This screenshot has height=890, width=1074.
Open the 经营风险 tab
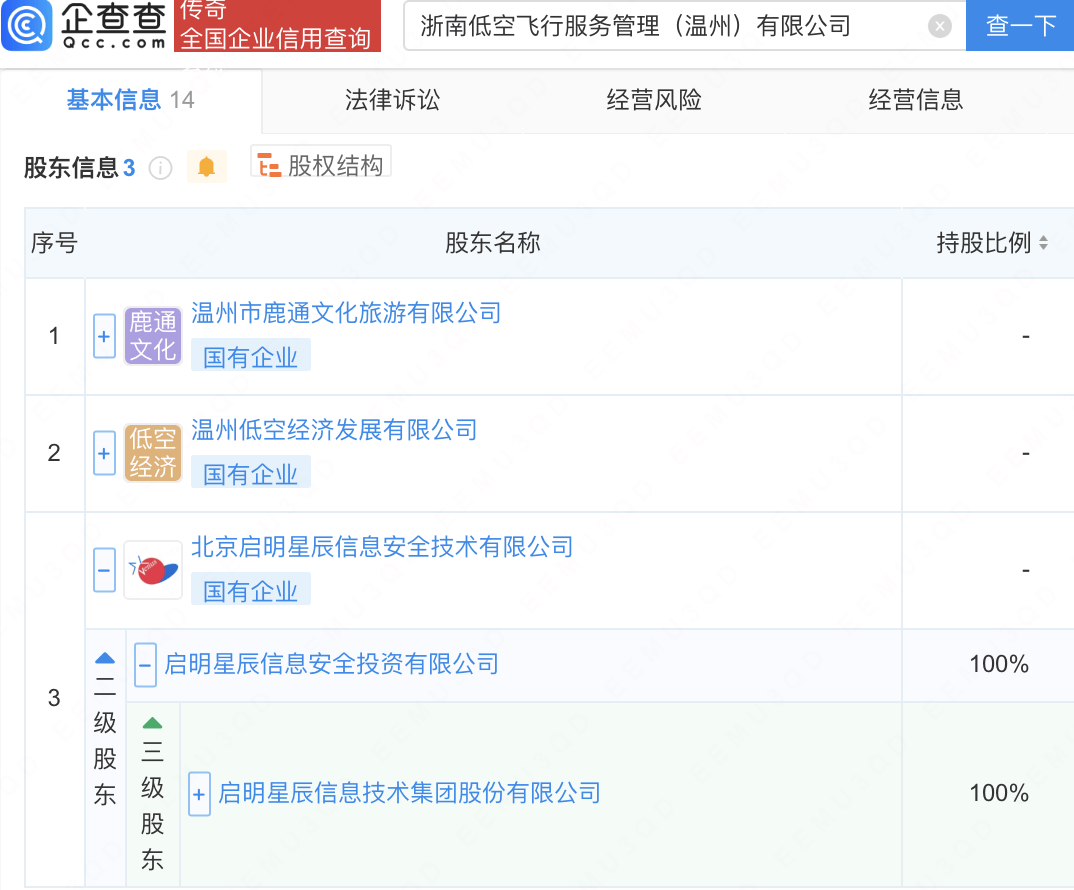(653, 100)
